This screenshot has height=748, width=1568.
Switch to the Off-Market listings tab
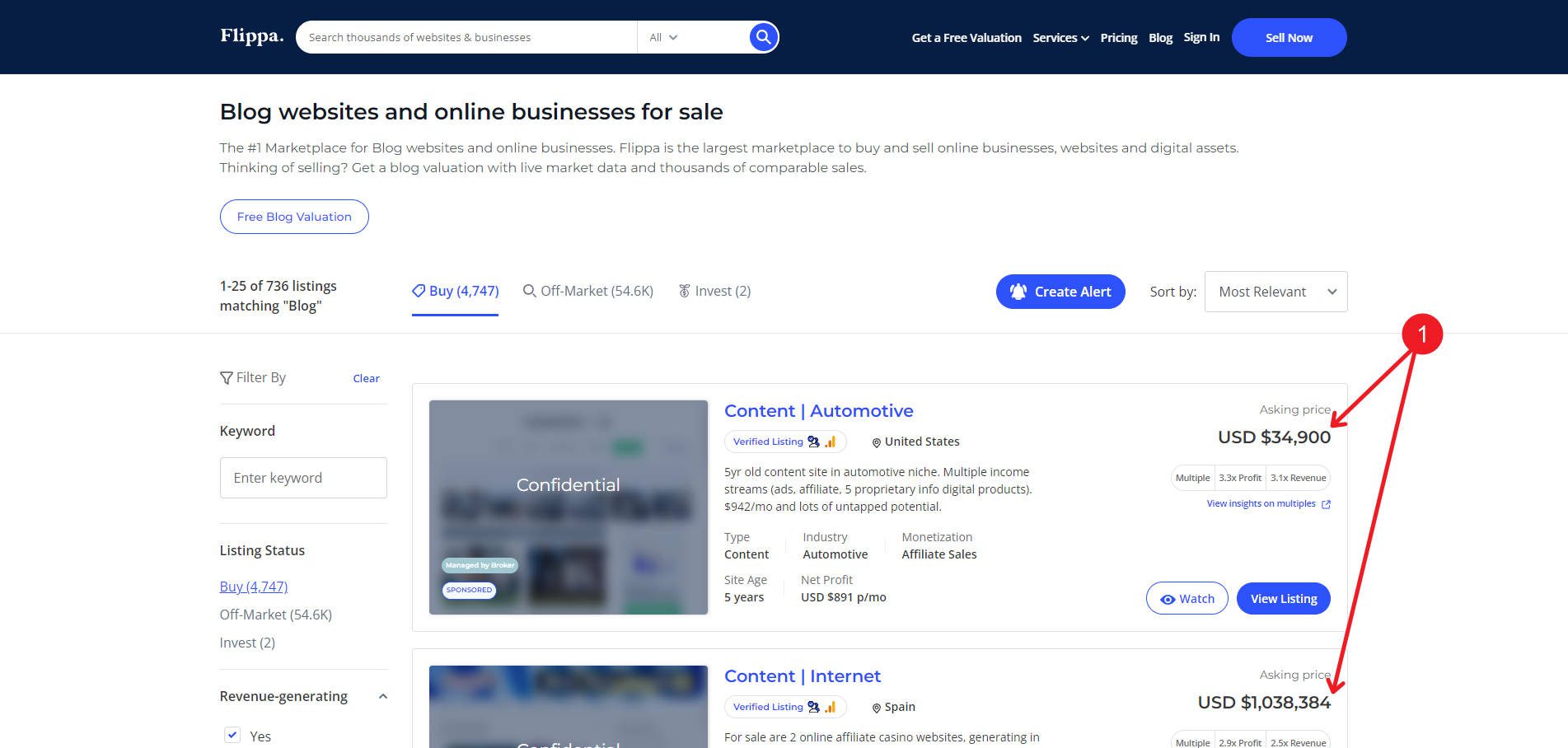click(x=587, y=291)
